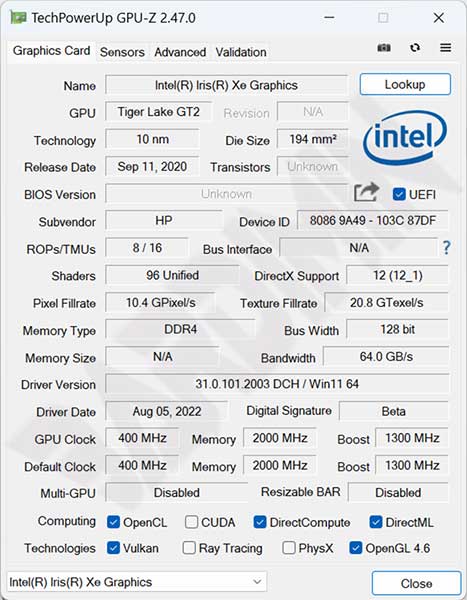
Task: Switch to the Sensors tab
Action: [x=122, y=52]
